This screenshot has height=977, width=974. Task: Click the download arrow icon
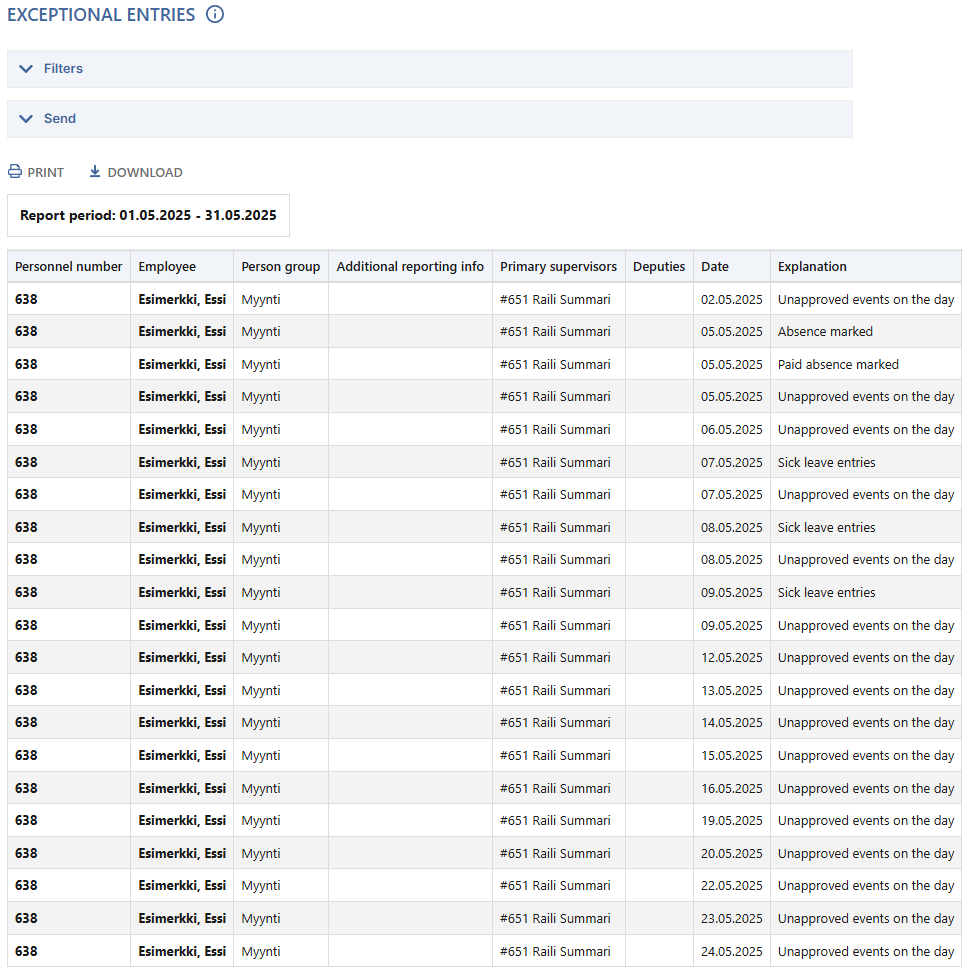click(x=95, y=171)
